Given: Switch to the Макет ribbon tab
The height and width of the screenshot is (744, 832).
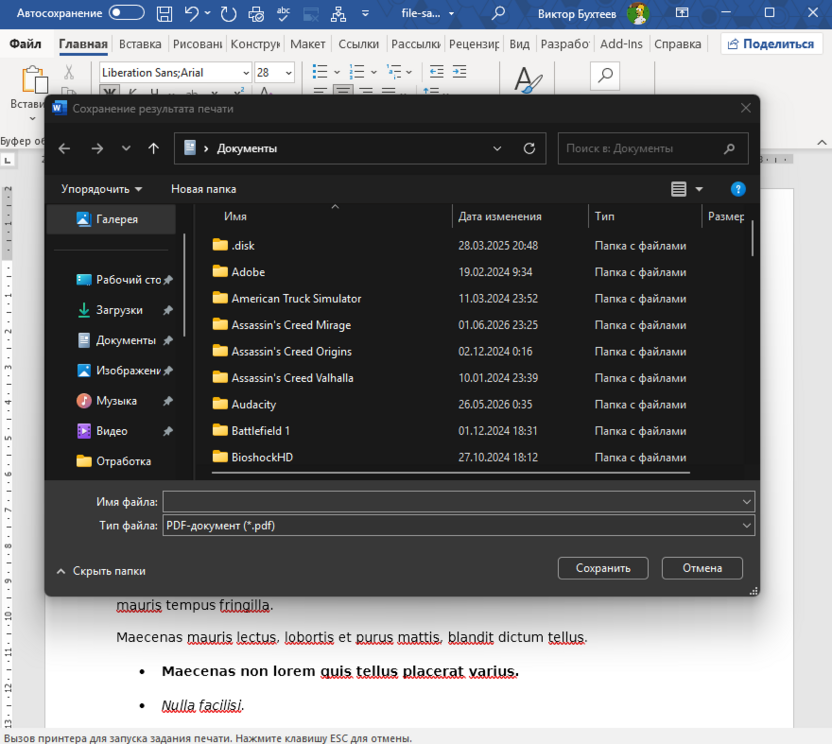Looking at the screenshot, I should point(308,44).
